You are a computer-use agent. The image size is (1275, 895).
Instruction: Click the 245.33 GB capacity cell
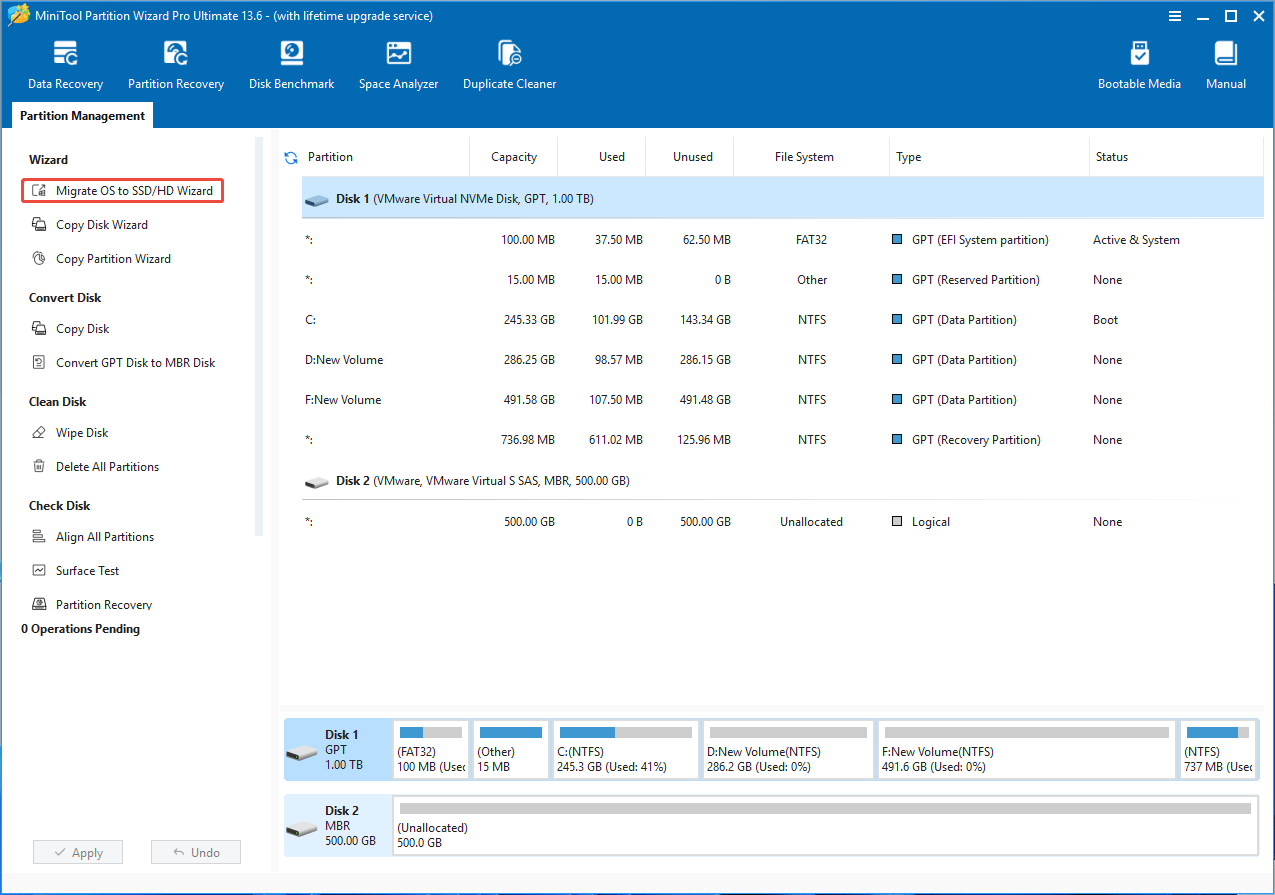coord(527,320)
